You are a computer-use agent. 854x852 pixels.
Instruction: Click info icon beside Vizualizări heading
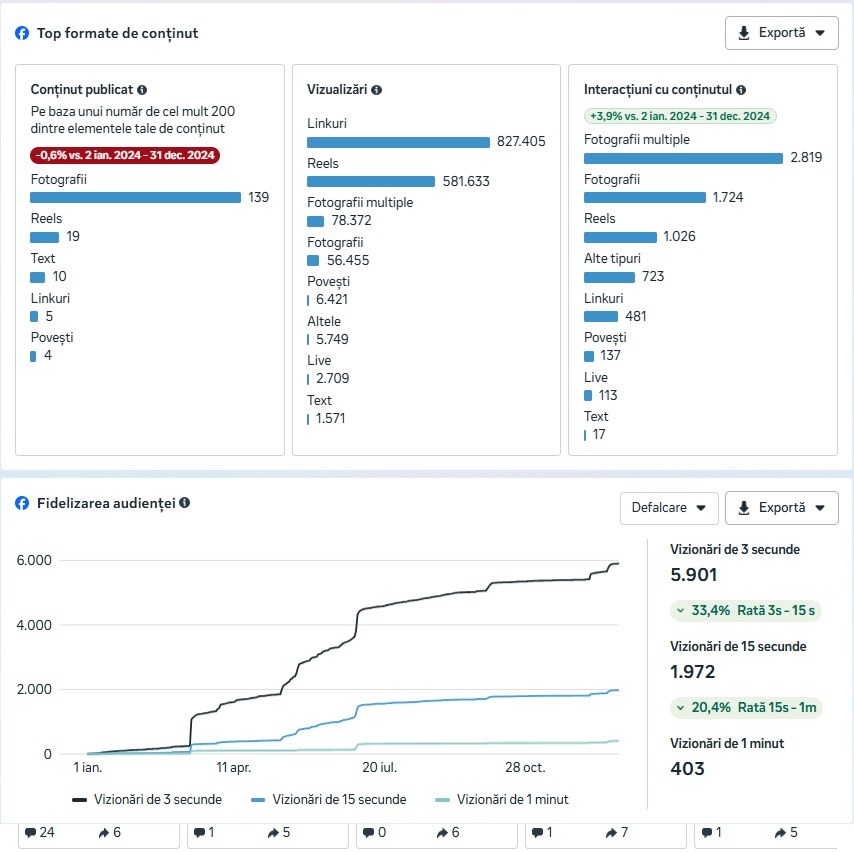[x=376, y=90]
